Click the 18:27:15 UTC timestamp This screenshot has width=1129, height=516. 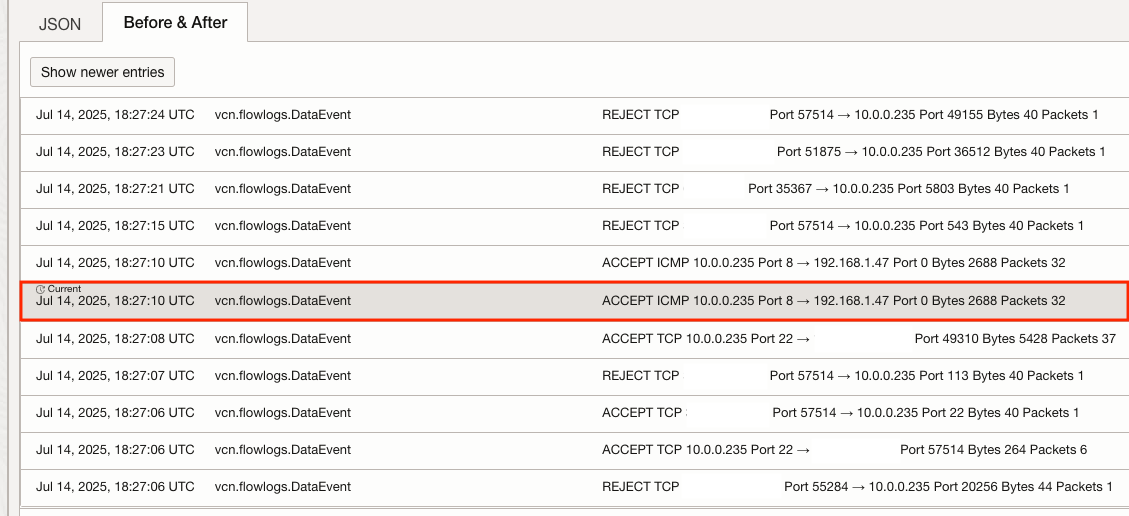pos(115,226)
